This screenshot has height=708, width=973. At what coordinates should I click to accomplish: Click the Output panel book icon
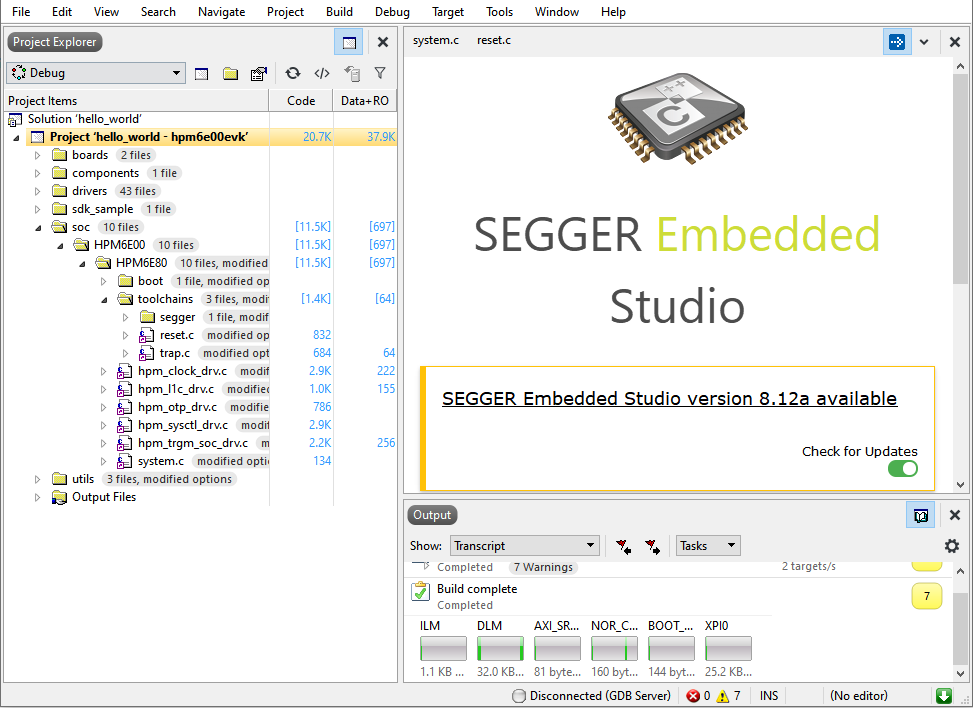920,515
